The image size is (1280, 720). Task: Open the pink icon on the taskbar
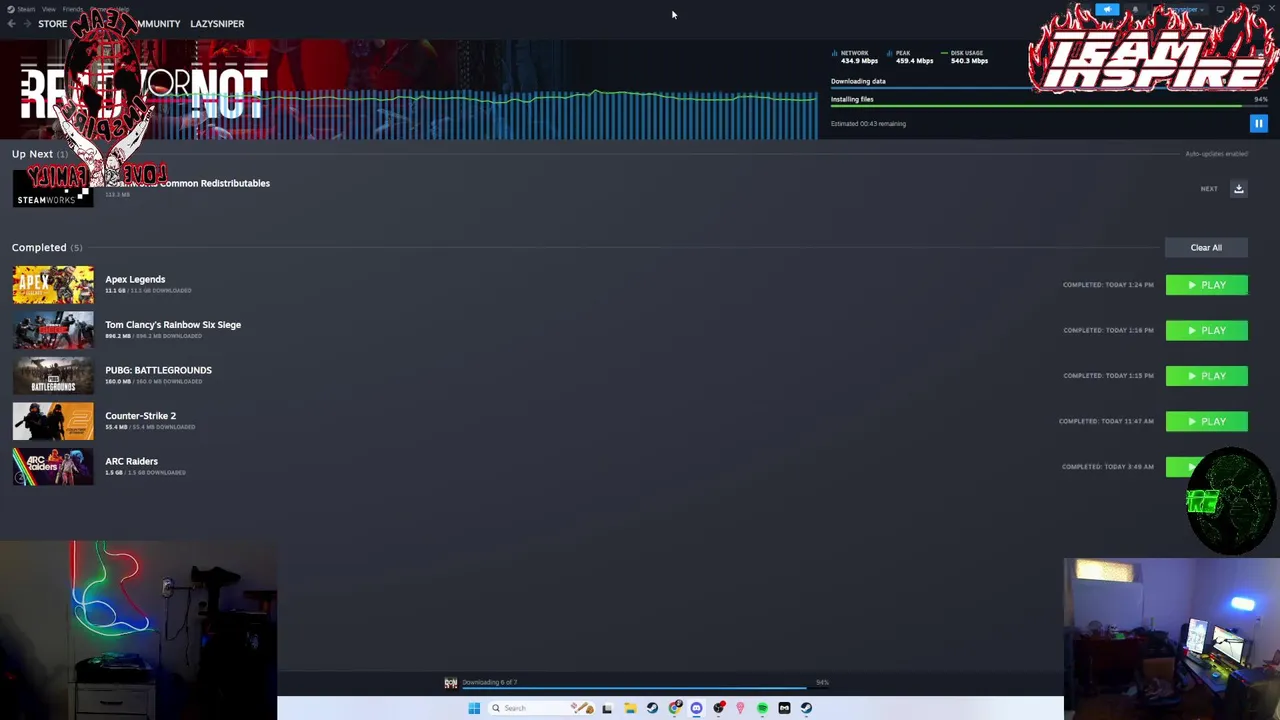coord(740,708)
